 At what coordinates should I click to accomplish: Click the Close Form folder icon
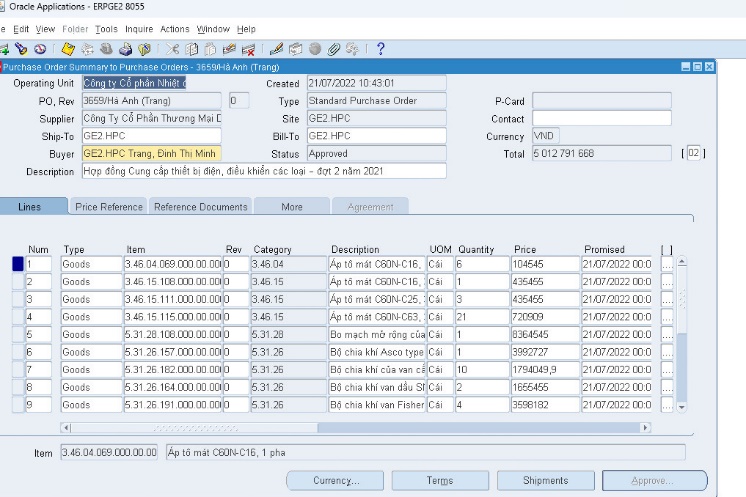tap(144, 49)
